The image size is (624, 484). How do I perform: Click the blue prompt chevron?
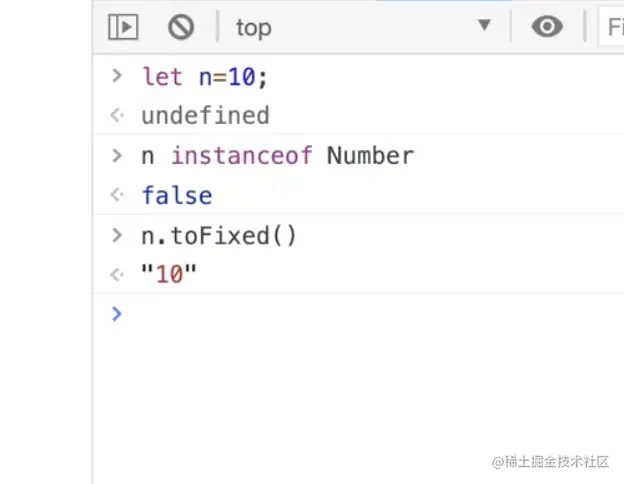[x=117, y=314]
